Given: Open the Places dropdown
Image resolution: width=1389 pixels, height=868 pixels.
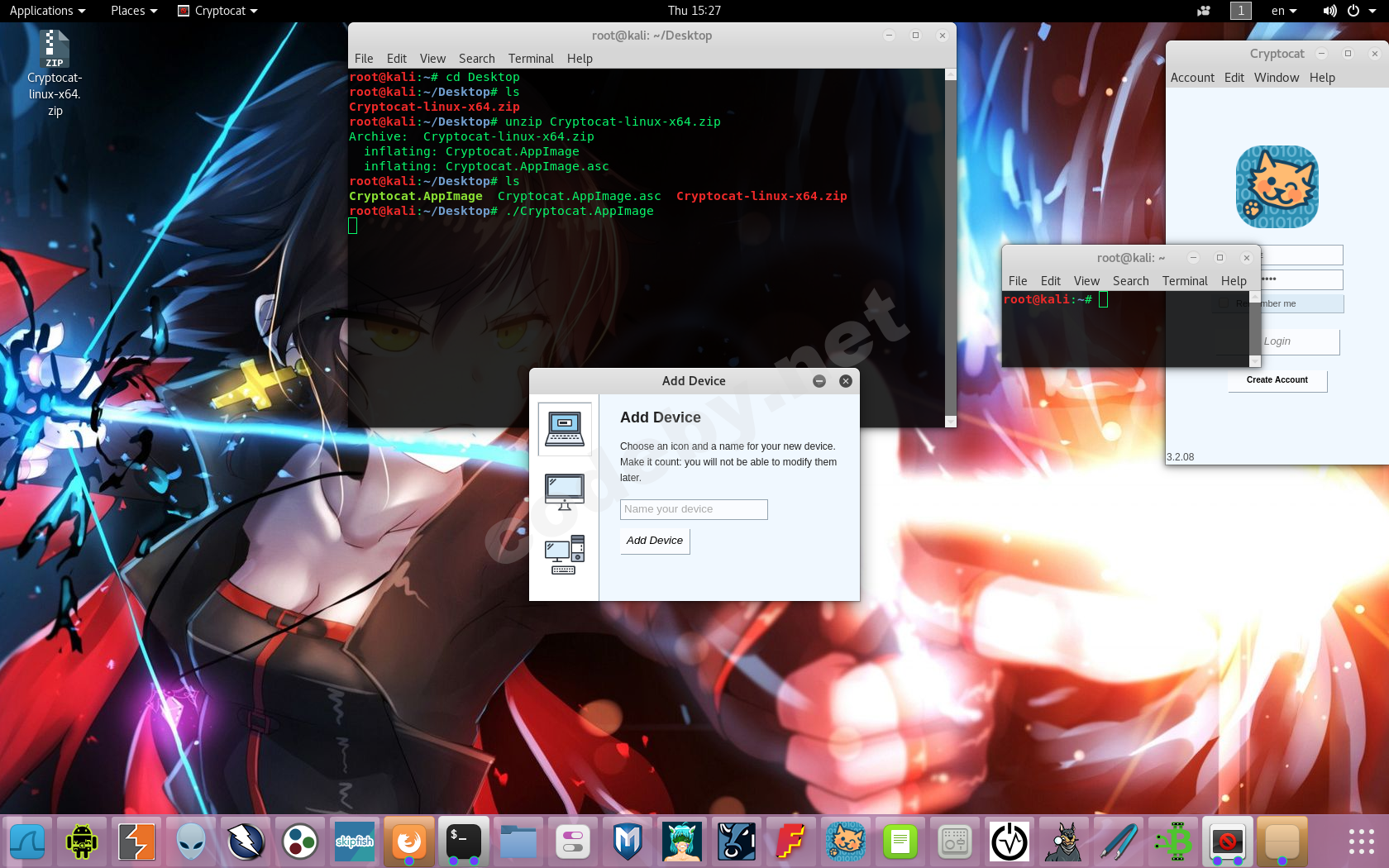Looking at the screenshot, I should tap(133, 11).
